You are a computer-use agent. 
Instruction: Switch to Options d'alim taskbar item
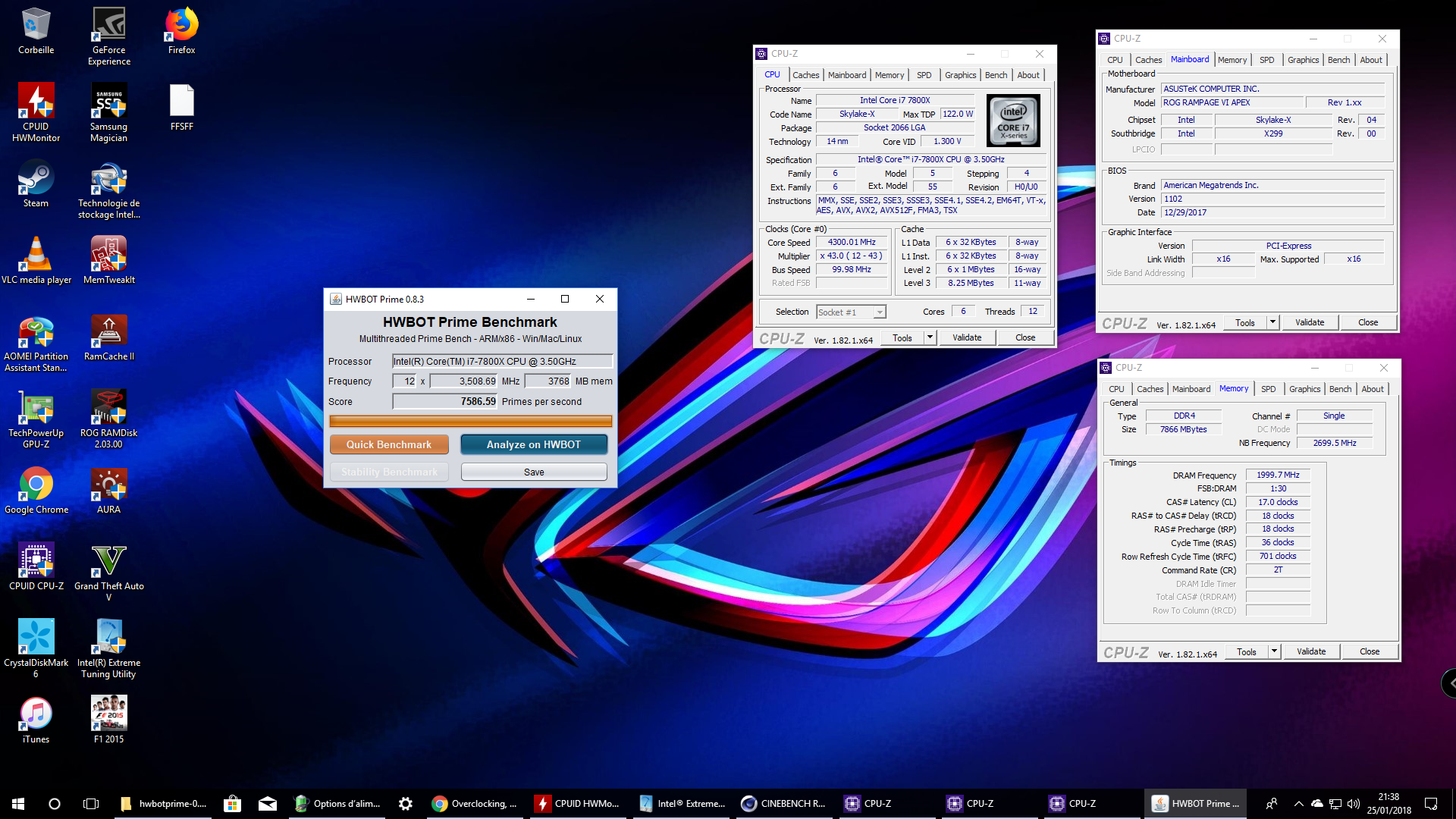coord(337,804)
